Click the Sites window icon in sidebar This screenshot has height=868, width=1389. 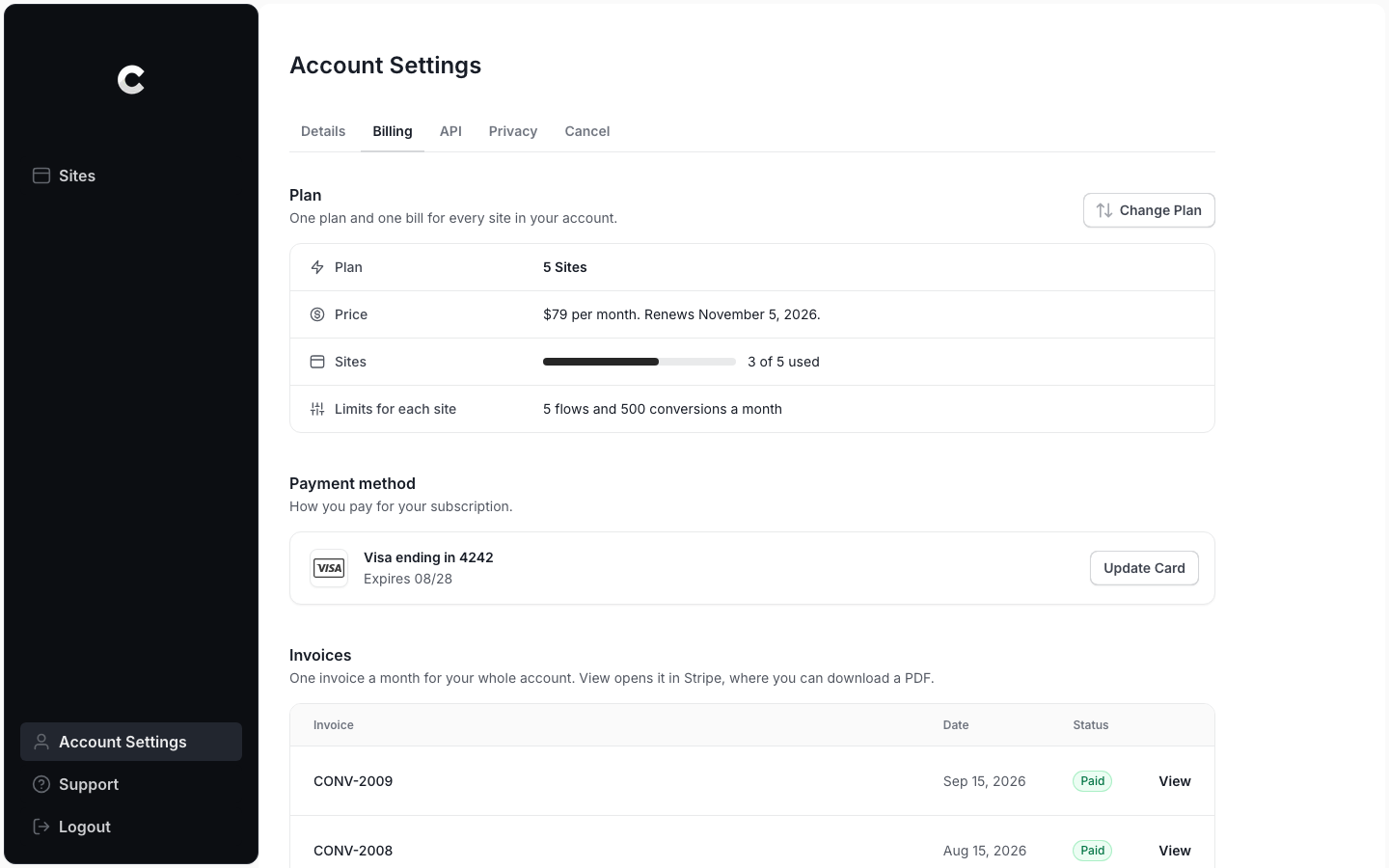tap(41, 176)
